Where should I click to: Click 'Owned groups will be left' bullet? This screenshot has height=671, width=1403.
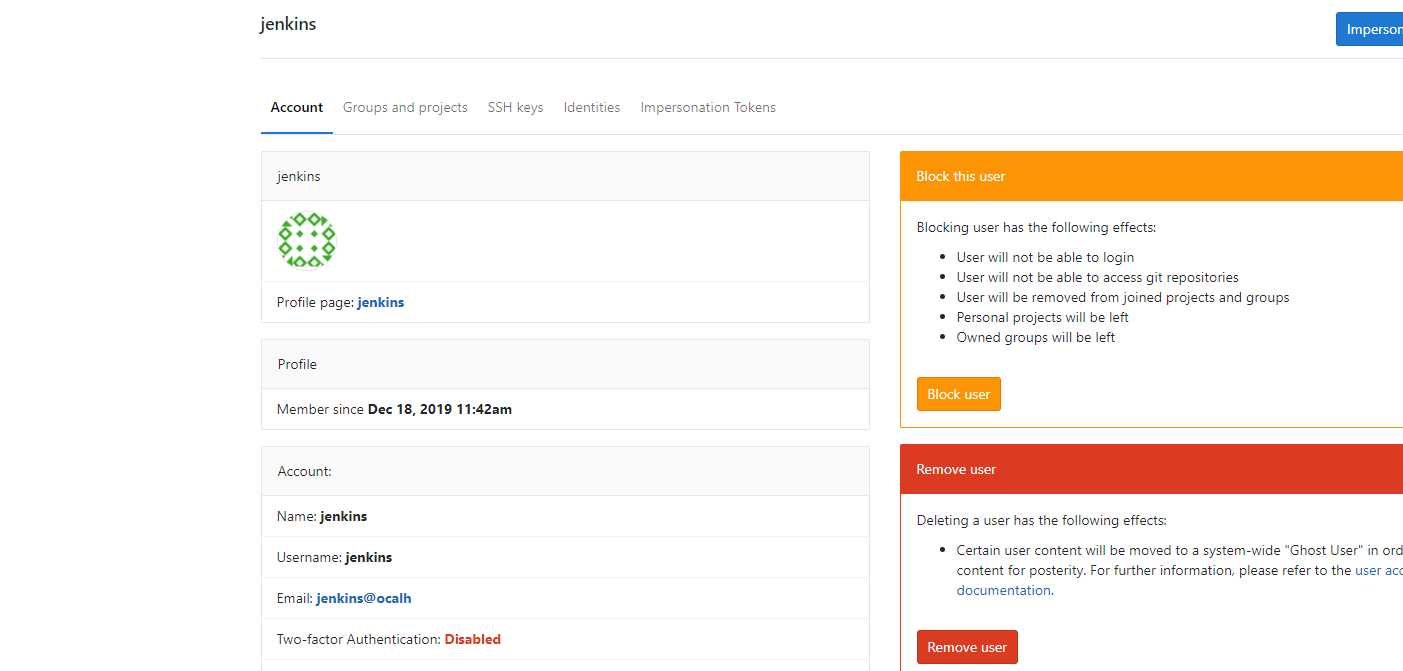coord(1036,337)
